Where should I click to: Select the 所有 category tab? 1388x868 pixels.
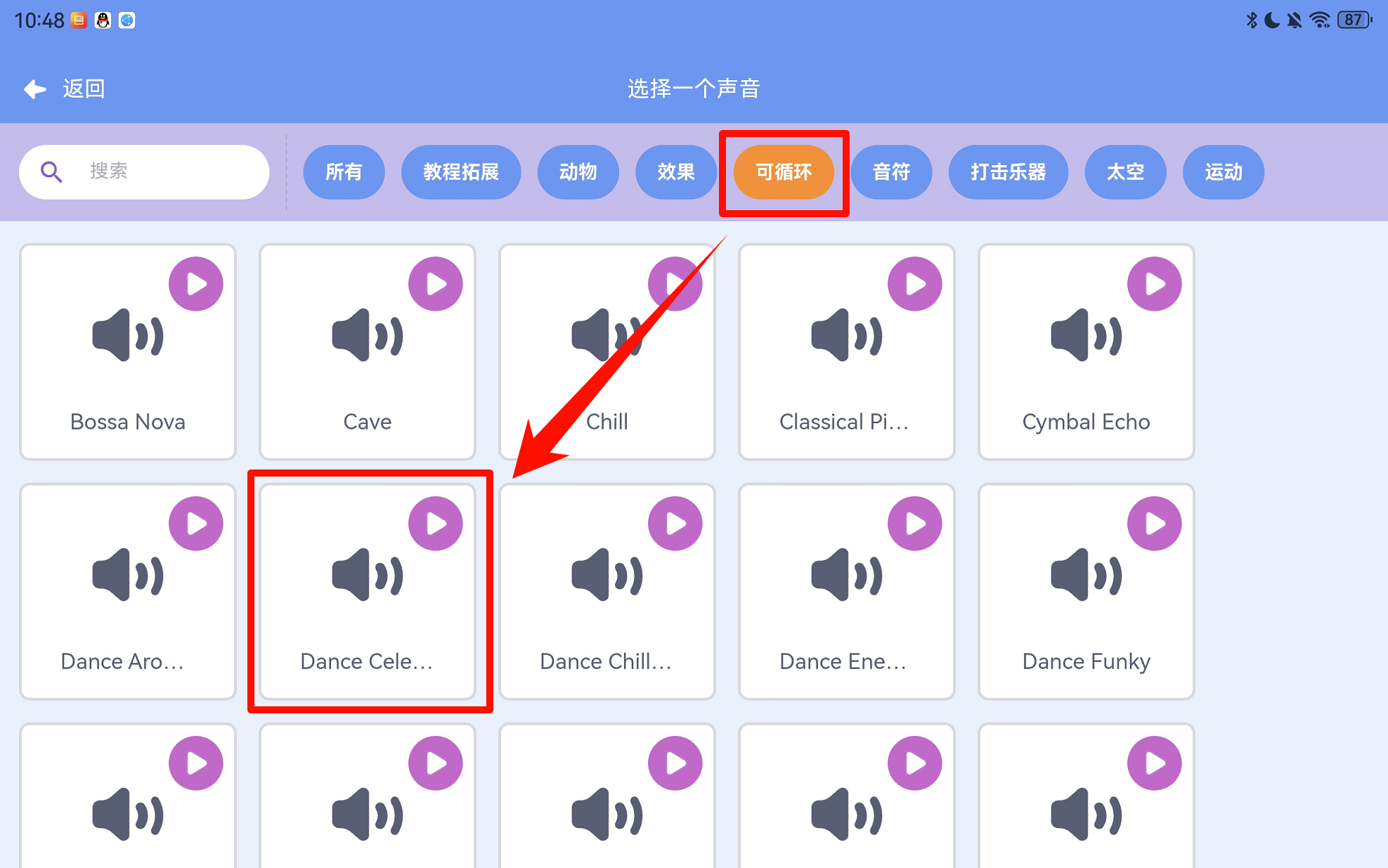click(x=344, y=171)
